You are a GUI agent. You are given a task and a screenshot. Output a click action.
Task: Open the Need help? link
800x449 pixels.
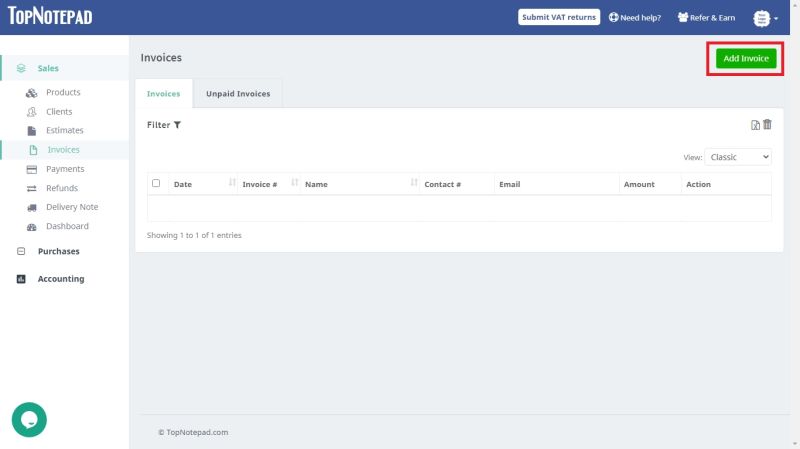[635, 17]
